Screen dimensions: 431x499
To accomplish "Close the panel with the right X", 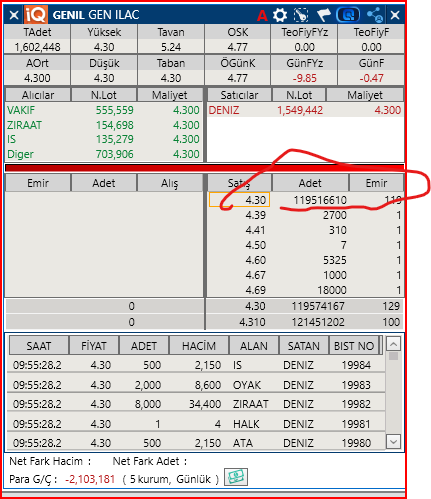I will pyautogui.click(x=395, y=15).
